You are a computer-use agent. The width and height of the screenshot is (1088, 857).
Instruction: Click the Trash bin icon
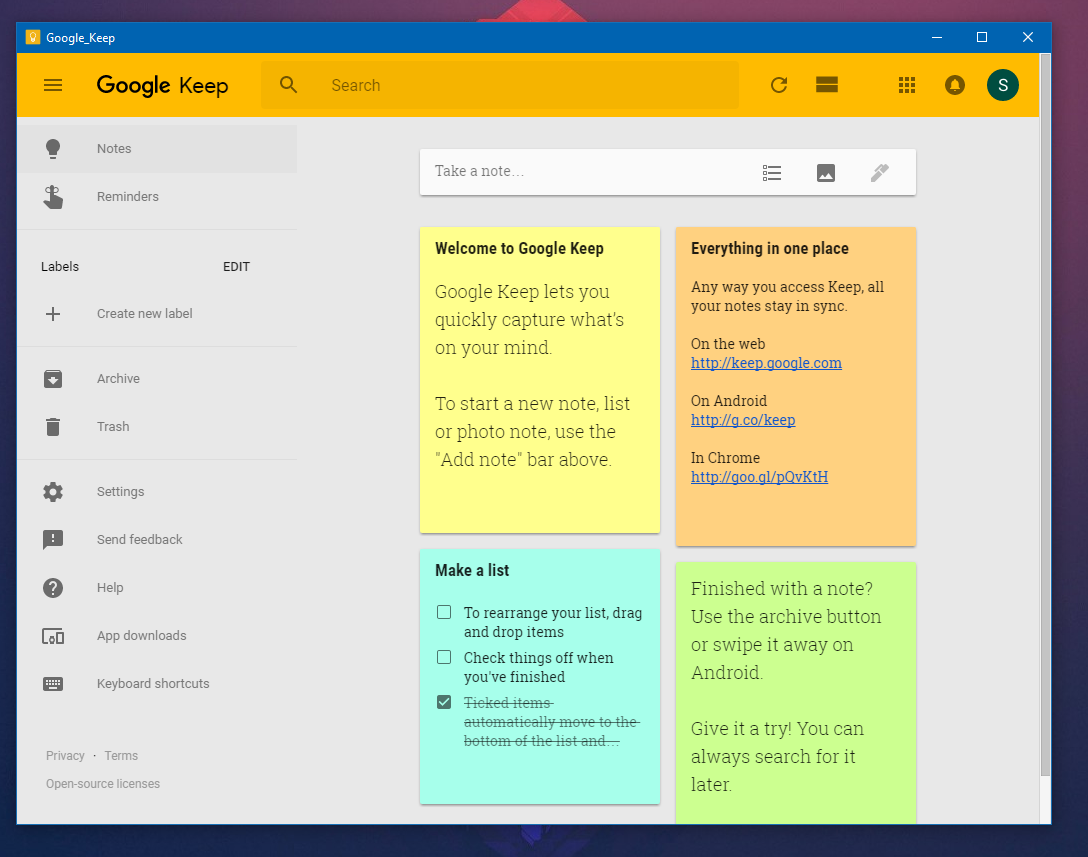tap(53, 427)
